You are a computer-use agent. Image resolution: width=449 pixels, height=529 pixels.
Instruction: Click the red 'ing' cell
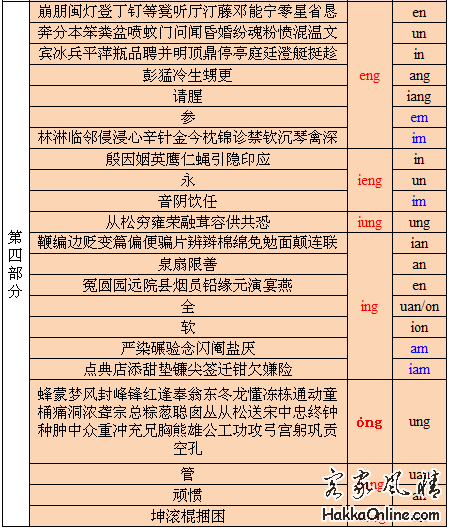pyautogui.click(x=370, y=306)
